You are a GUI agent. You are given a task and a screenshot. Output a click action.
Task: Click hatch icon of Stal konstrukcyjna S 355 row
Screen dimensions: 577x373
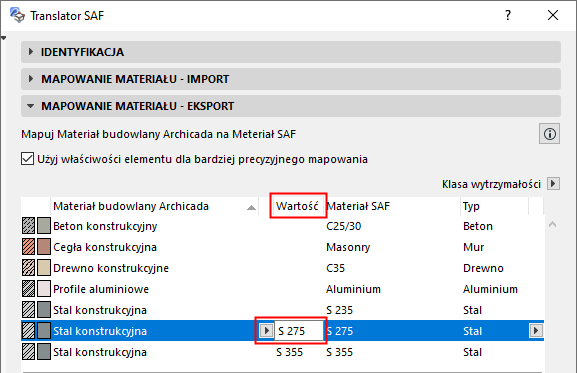point(28,352)
